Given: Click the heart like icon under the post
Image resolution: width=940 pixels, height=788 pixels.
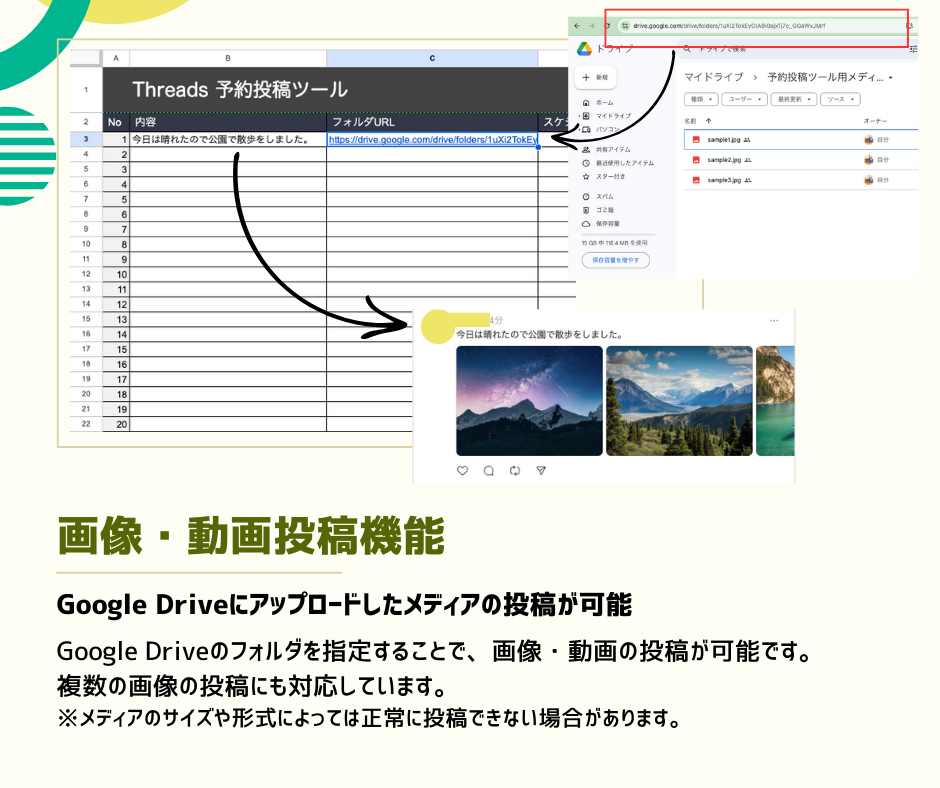Looking at the screenshot, I should (x=462, y=471).
